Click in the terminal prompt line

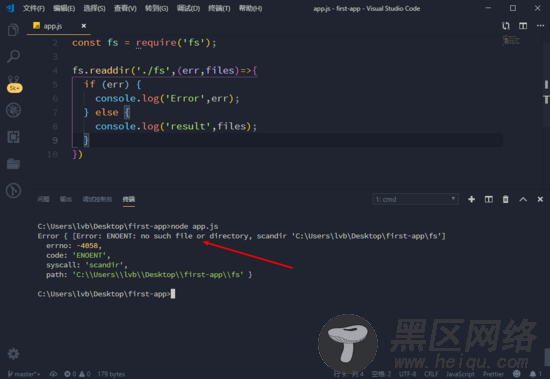[x=106, y=294]
